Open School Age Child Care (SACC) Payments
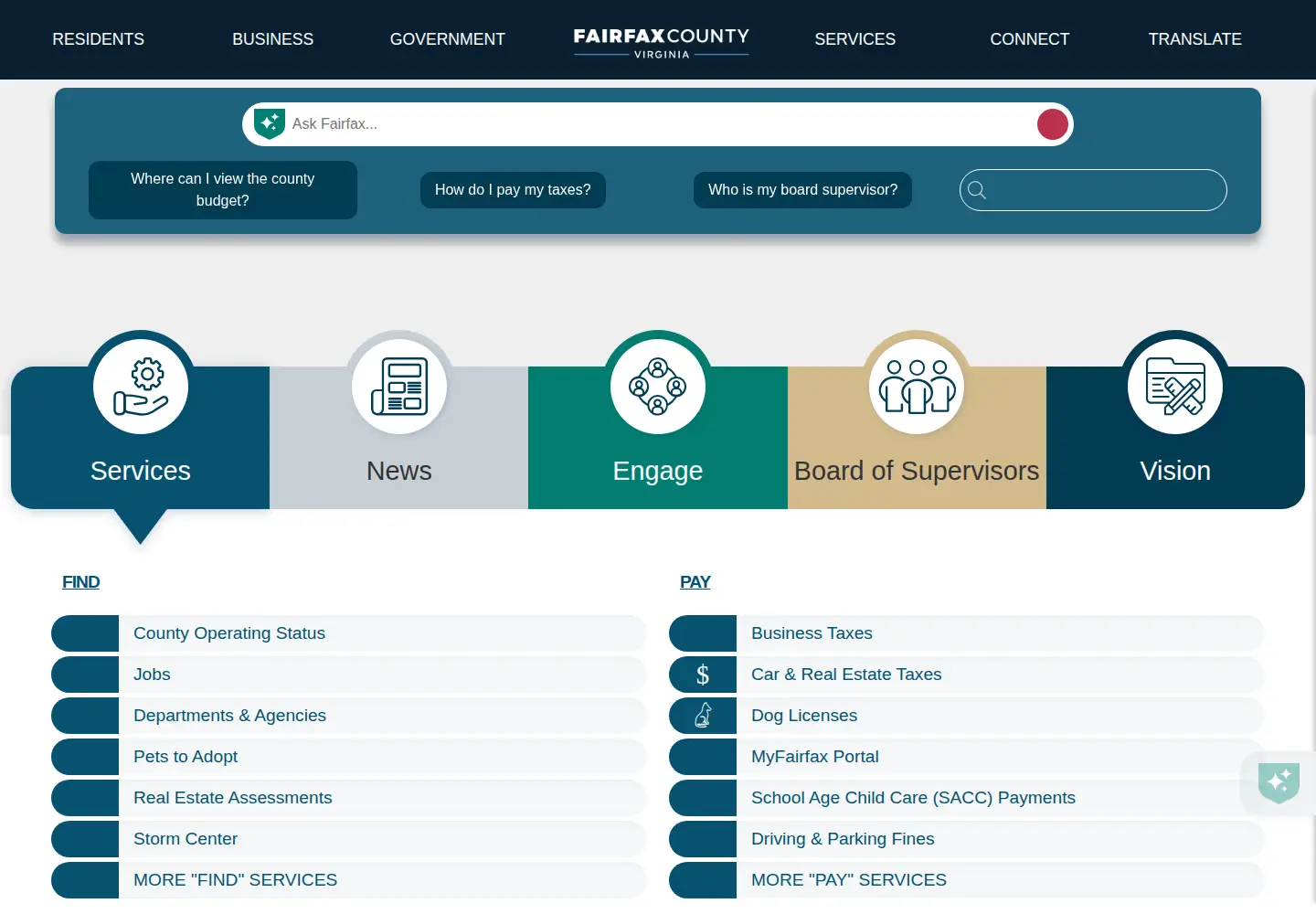Image resolution: width=1316 pixels, height=914 pixels. point(967,798)
